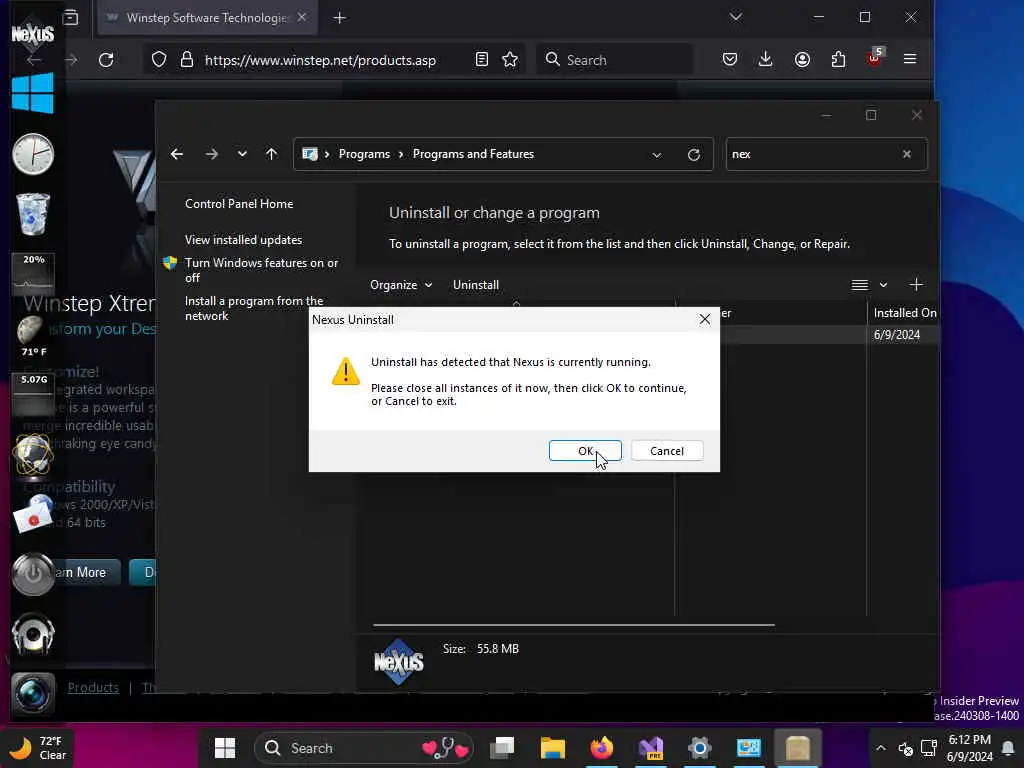Open the email envelope dock icon
The width and height of the screenshot is (1024, 768).
pyautogui.click(x=33, y=515)
